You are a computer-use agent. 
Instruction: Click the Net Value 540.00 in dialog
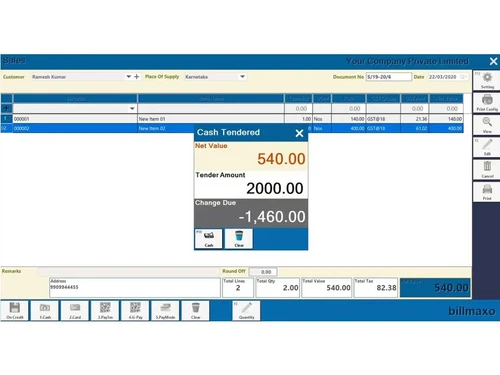click(x=281, y=159)
